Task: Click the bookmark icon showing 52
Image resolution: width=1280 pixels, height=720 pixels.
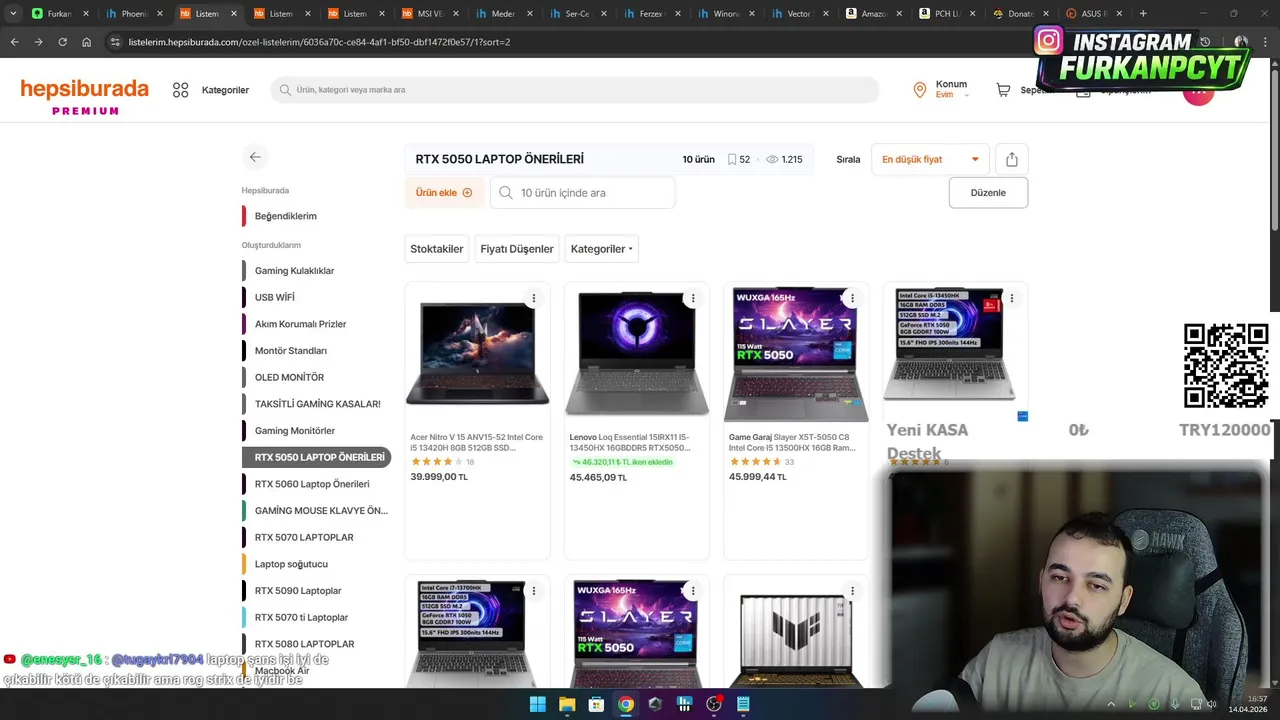Action: (732, 159)
